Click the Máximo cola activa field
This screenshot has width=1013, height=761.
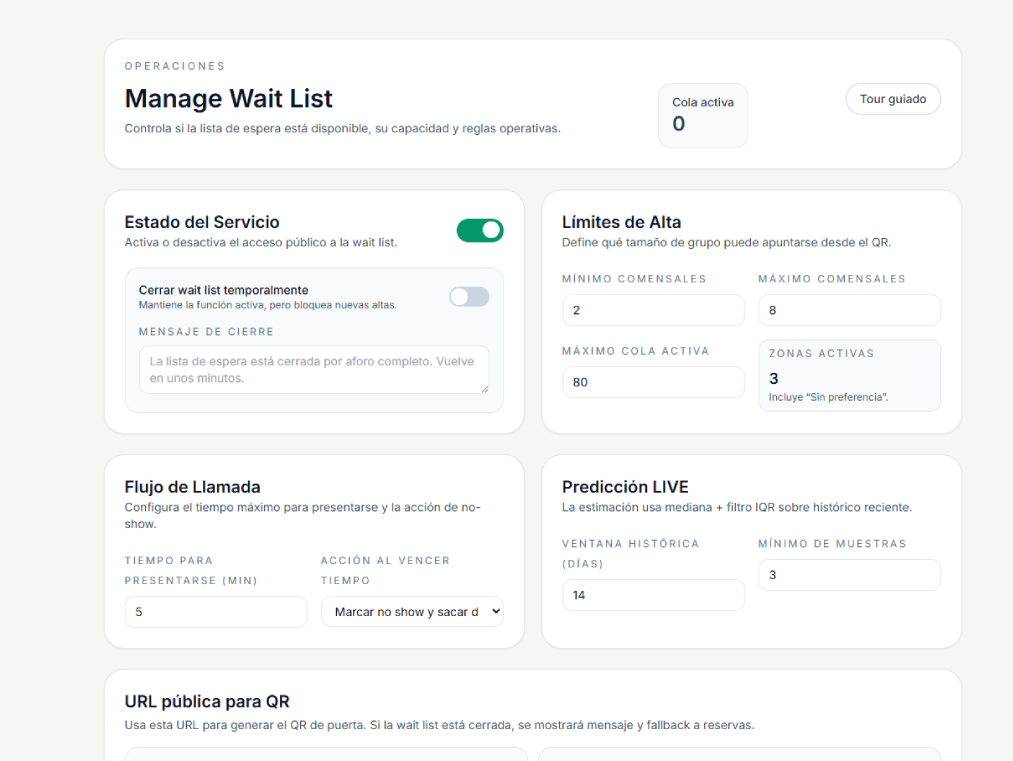tap(652, 382)
